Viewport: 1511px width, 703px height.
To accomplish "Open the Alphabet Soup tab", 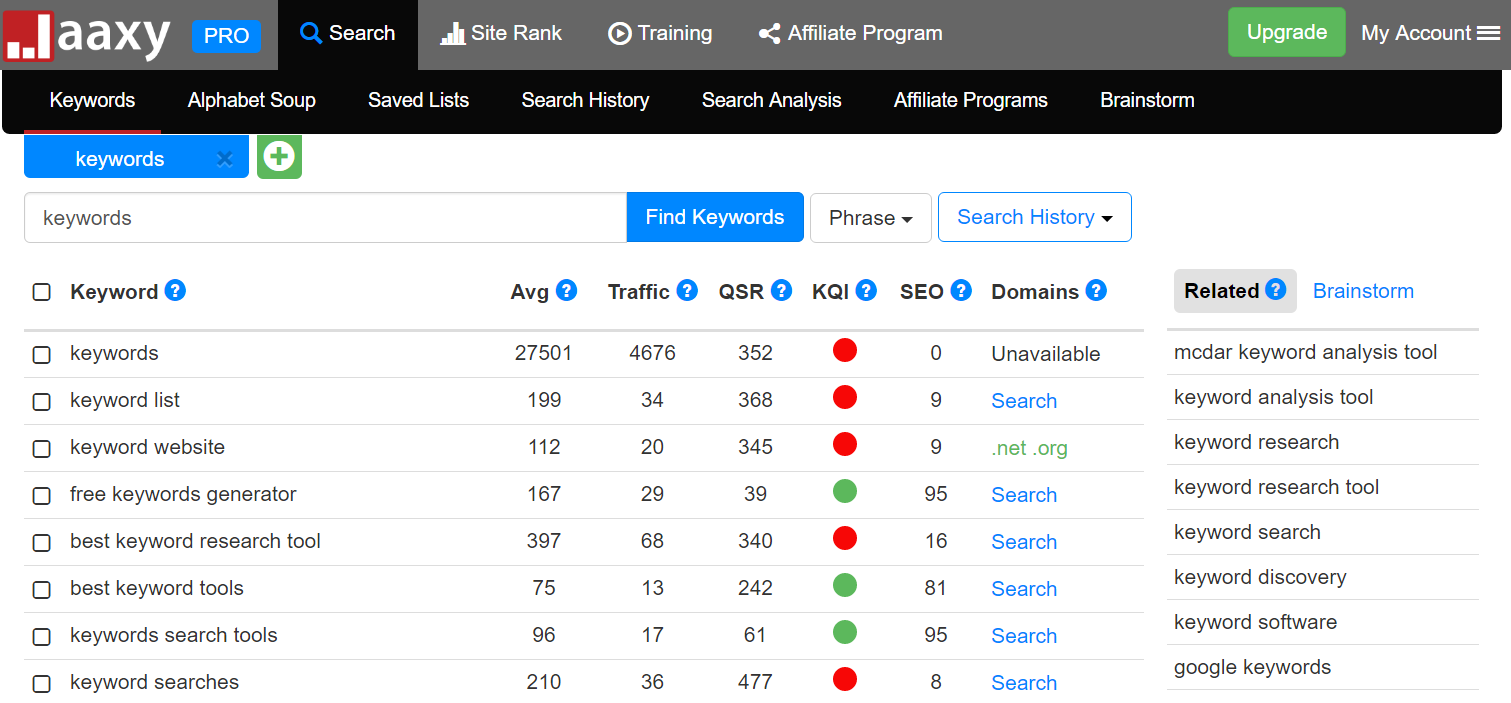I will (252, 100).
